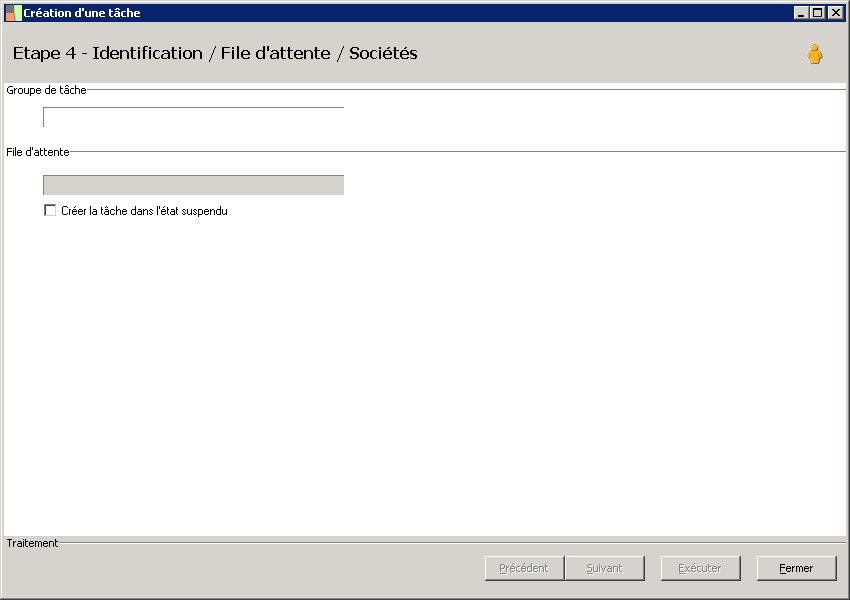The image size is (850, 600).
Task: Enable "Créer la tâche dans l'état suspendu" checkbox
Action: 50,210
